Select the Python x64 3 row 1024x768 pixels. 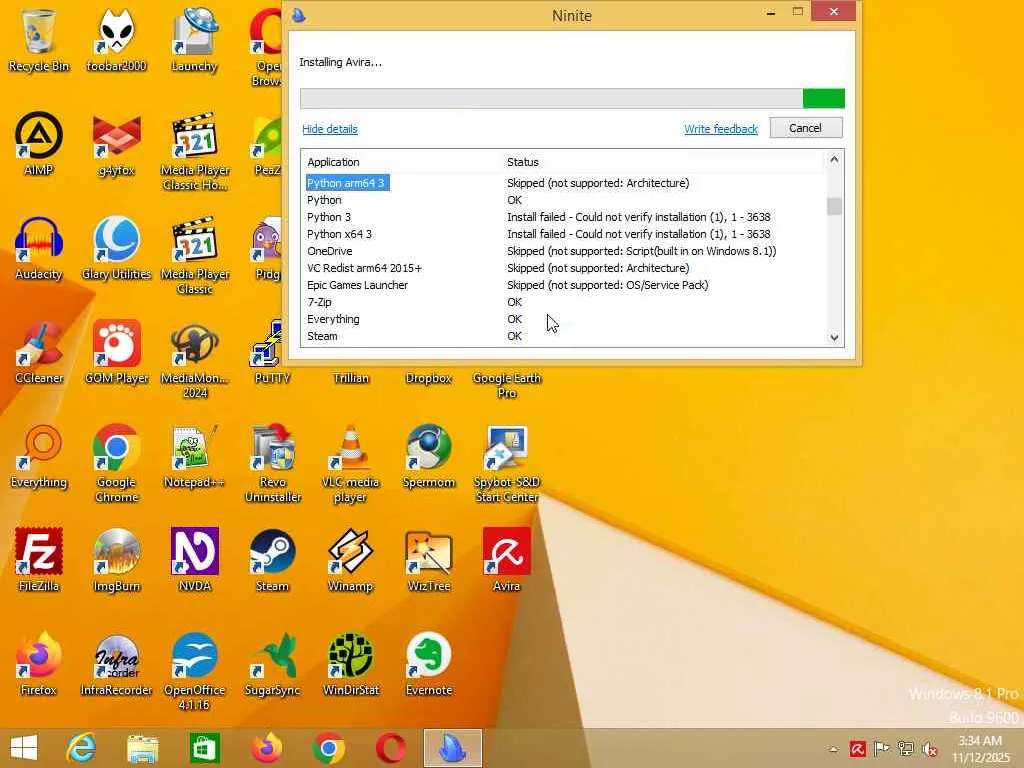563,234
